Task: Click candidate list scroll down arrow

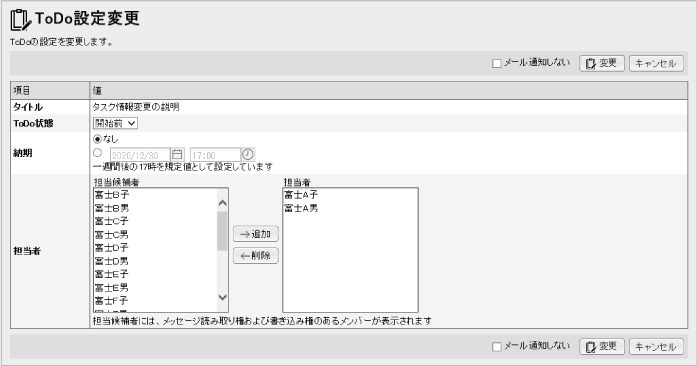Action: [x=222, y=297]
